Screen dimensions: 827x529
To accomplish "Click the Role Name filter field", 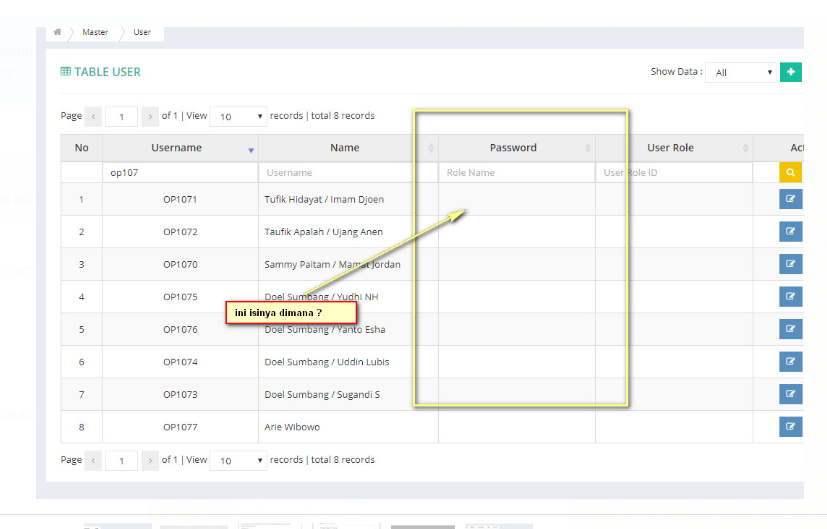I will (x=515, y=173).
